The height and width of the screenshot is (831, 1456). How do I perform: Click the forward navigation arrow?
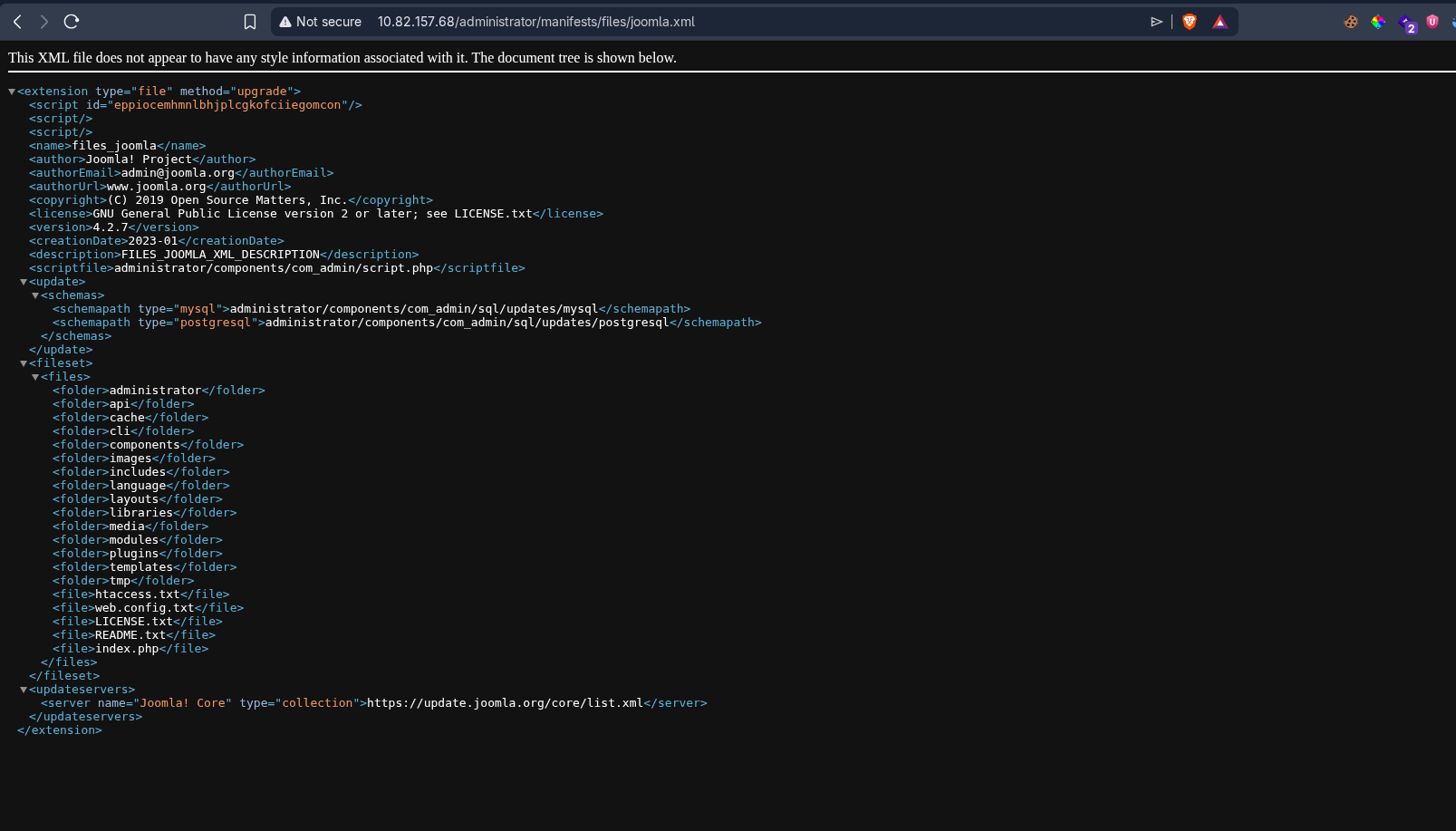[x=44, y=22]
